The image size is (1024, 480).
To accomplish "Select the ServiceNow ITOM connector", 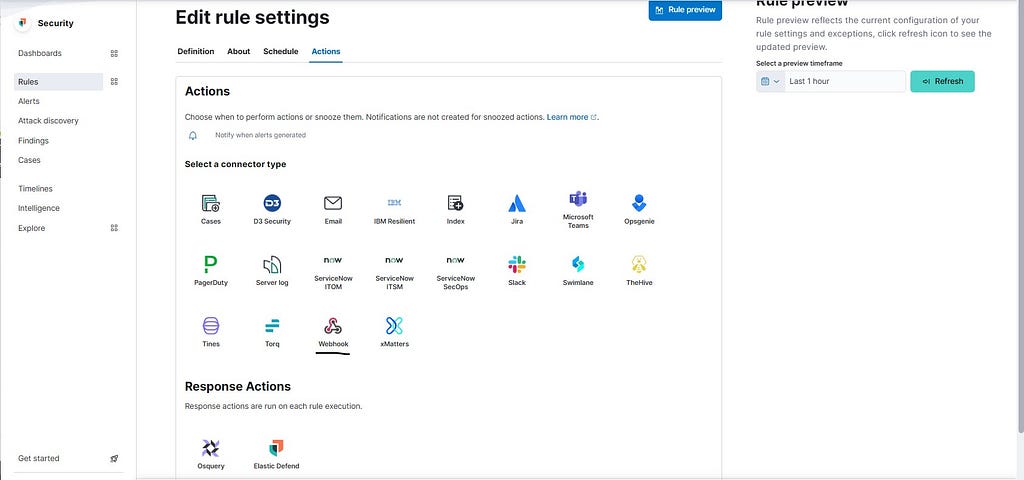I will click(333, 272).
